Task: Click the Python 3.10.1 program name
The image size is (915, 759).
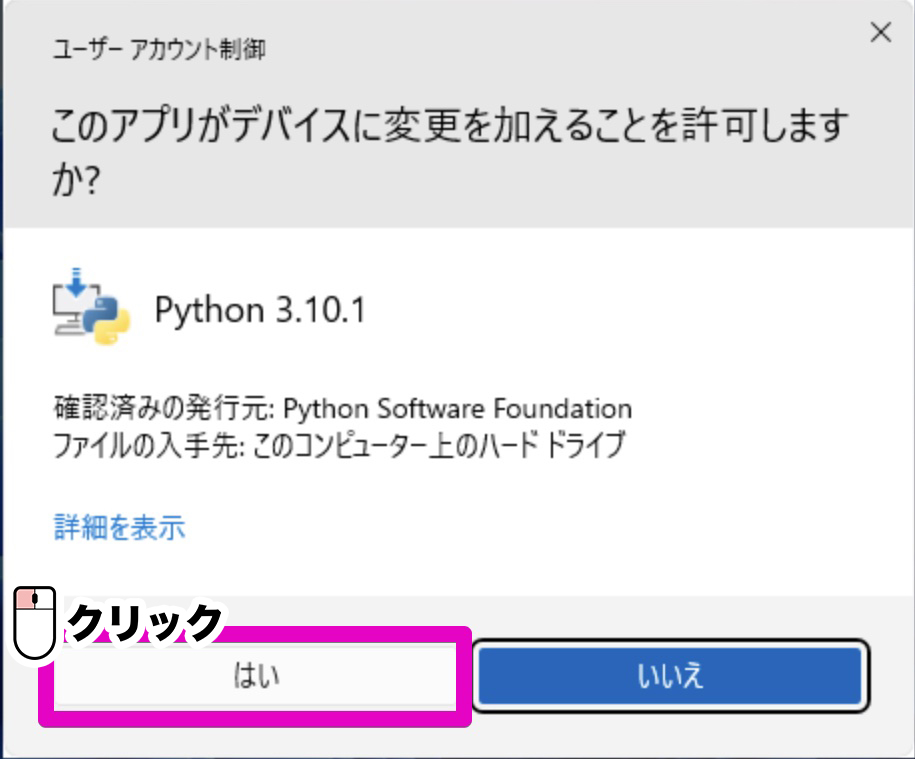Action: click(x=260, y=310)
